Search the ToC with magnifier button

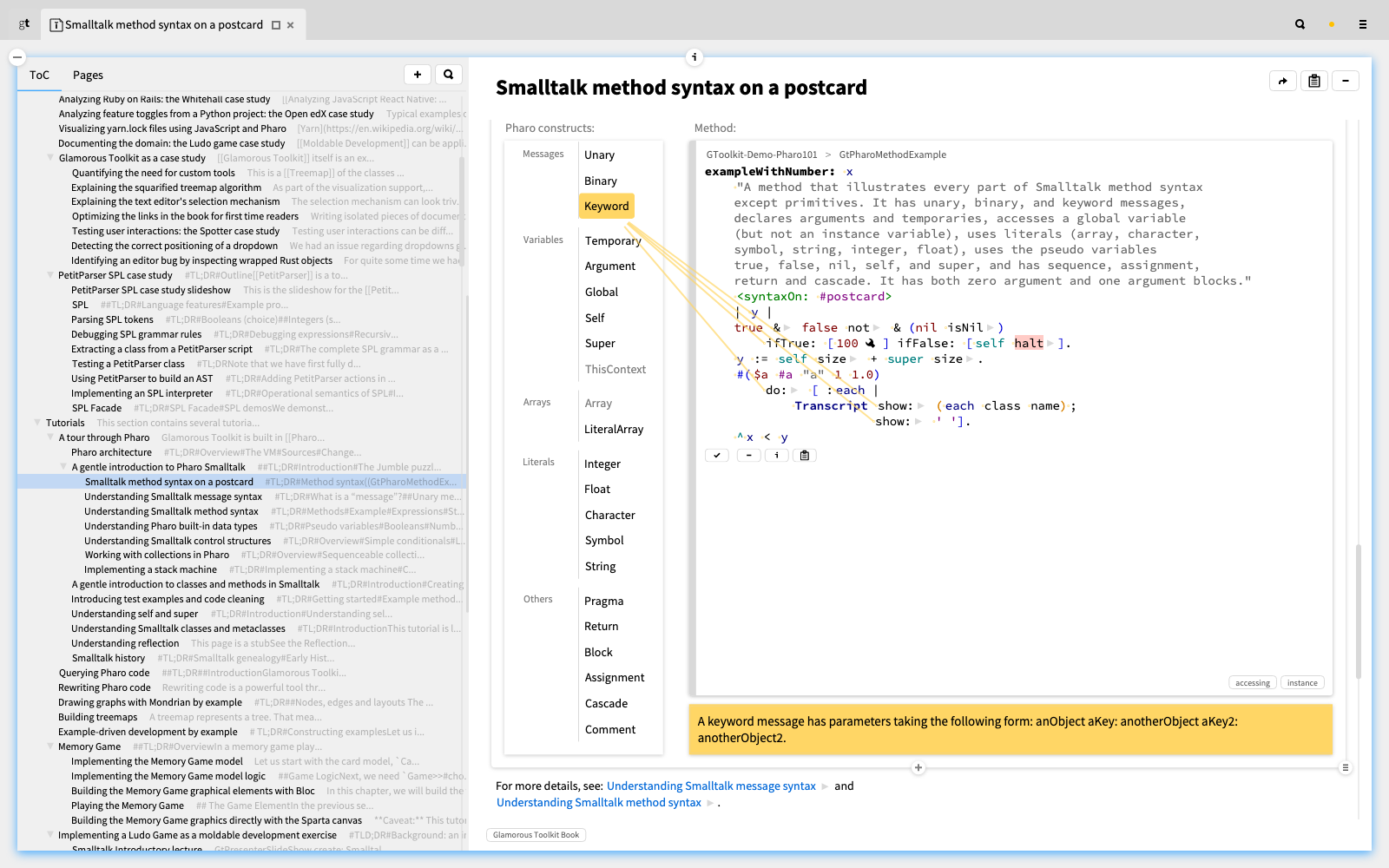coord(449,75)
